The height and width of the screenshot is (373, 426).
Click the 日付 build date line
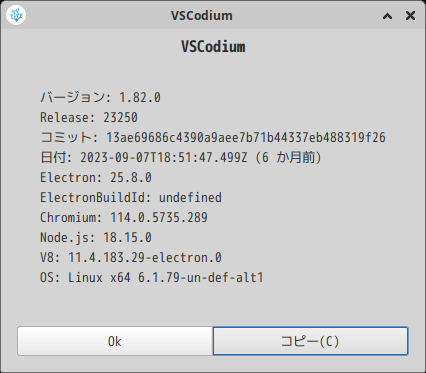pos(181,157)
